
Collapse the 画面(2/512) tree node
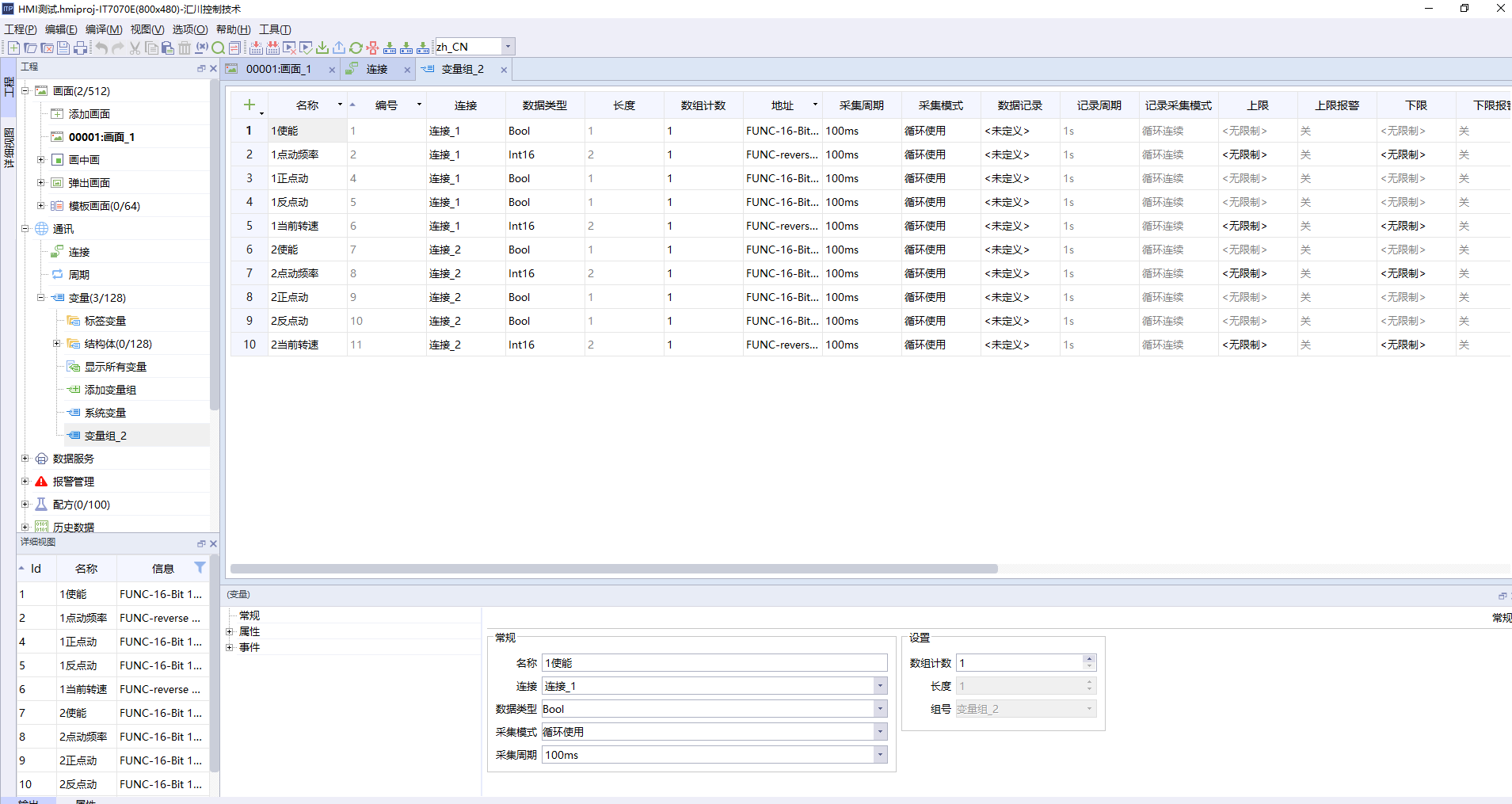click(25, 91)
